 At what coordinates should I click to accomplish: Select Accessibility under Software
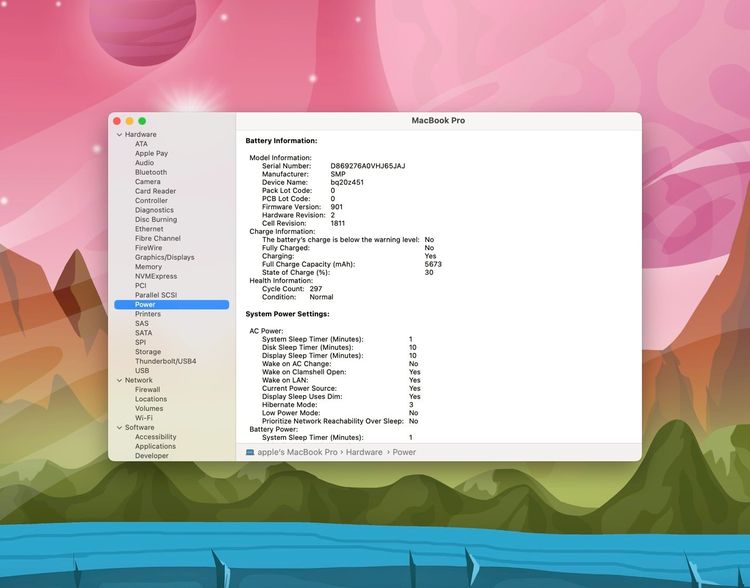tap(155, 437)
